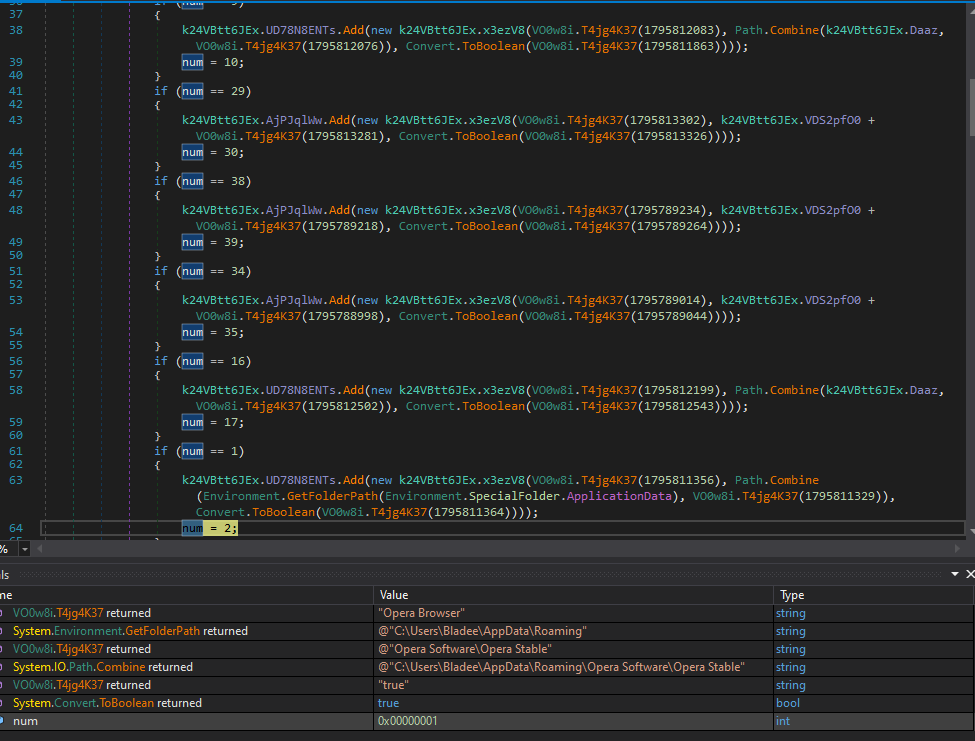Select the System.IO.Path.Combine returned row
Image resolution: width=975 pixels, height=741 pixels.
pyautogui.click(x=102, y=667)
